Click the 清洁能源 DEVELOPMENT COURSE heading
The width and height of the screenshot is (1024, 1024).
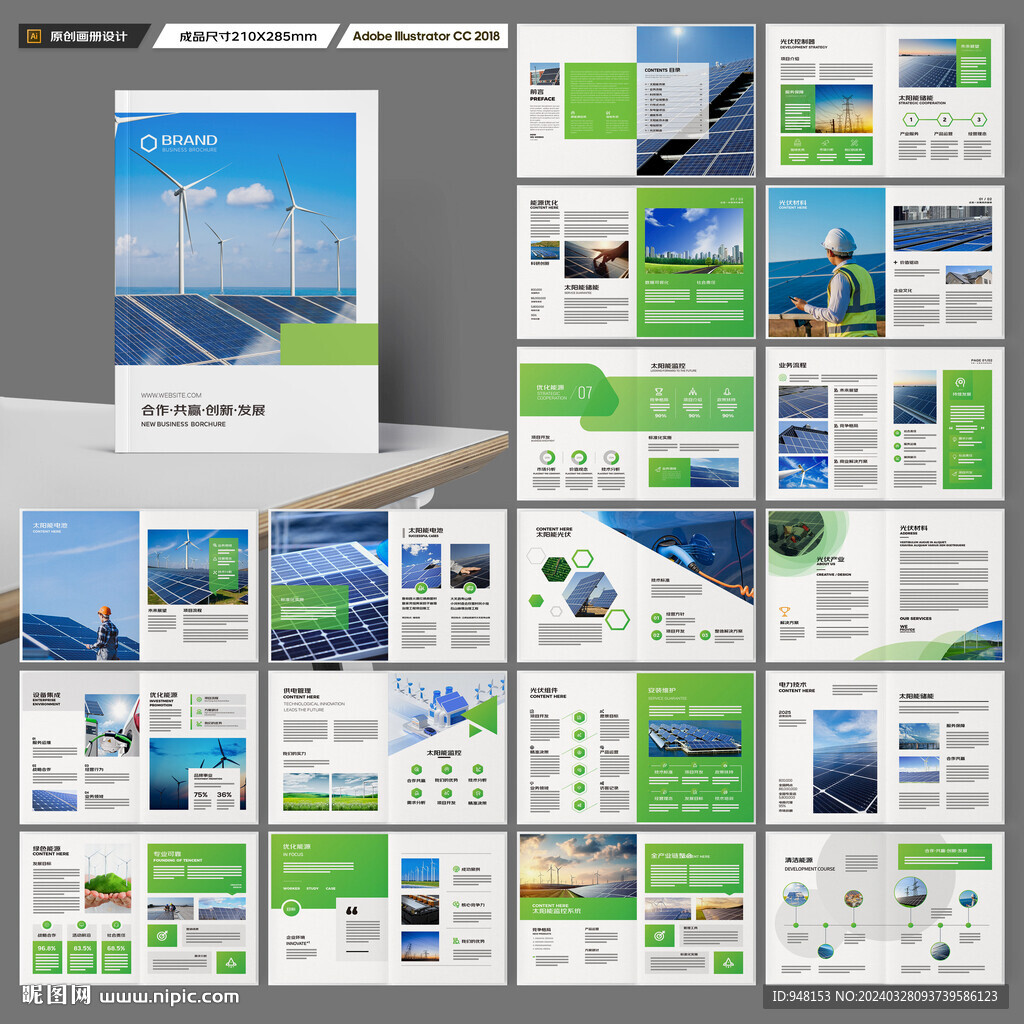pos(810,864)
